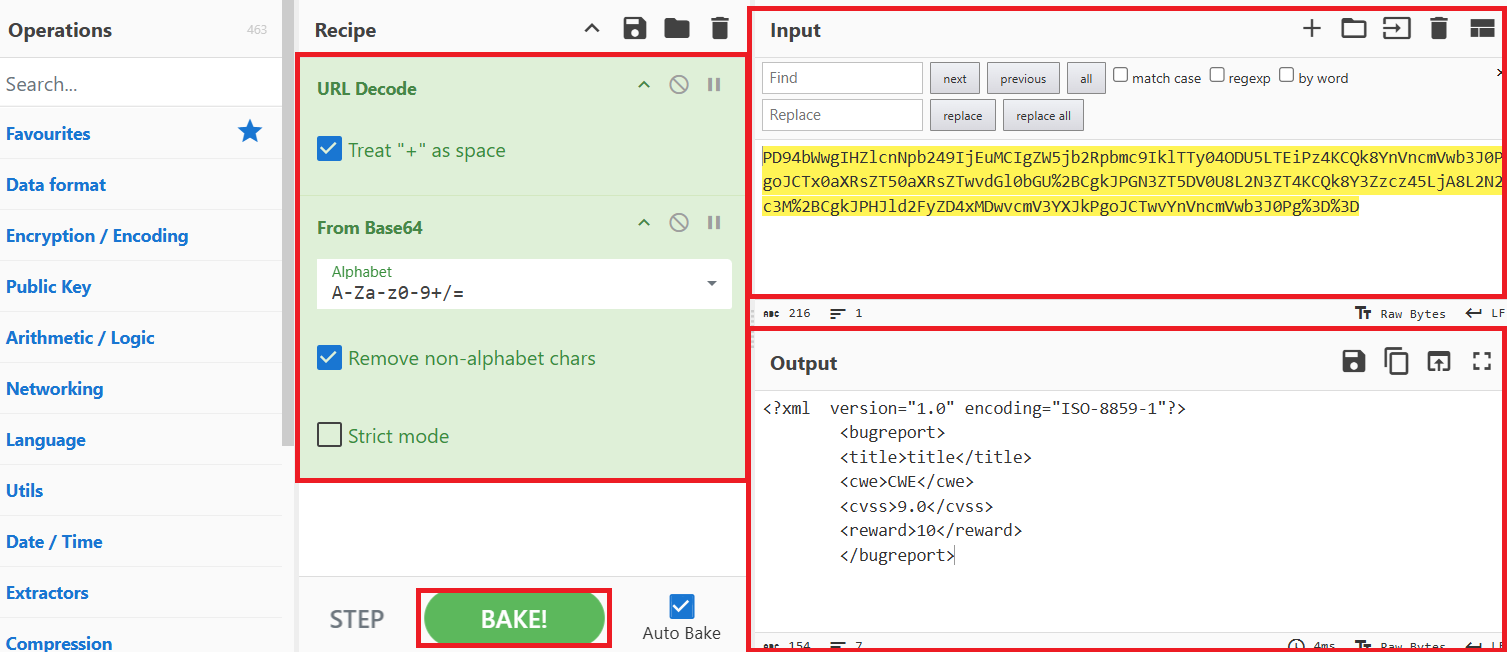Image resolution: width=1507 pixels, height=652 pixels.
Task: Enable Strict mode checkbox
Action: [329, 436]
